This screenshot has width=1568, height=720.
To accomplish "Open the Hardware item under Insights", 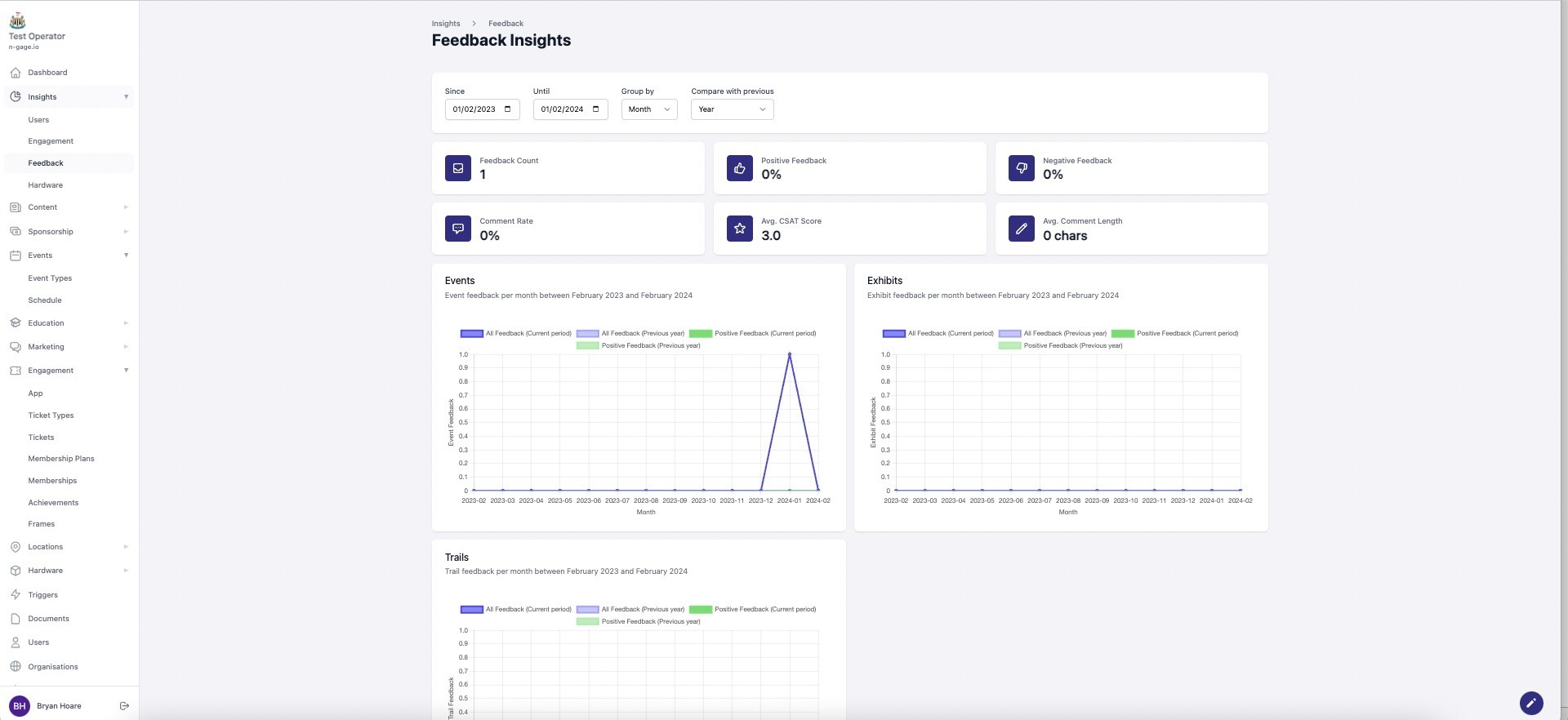I will [x=46, y=185].
